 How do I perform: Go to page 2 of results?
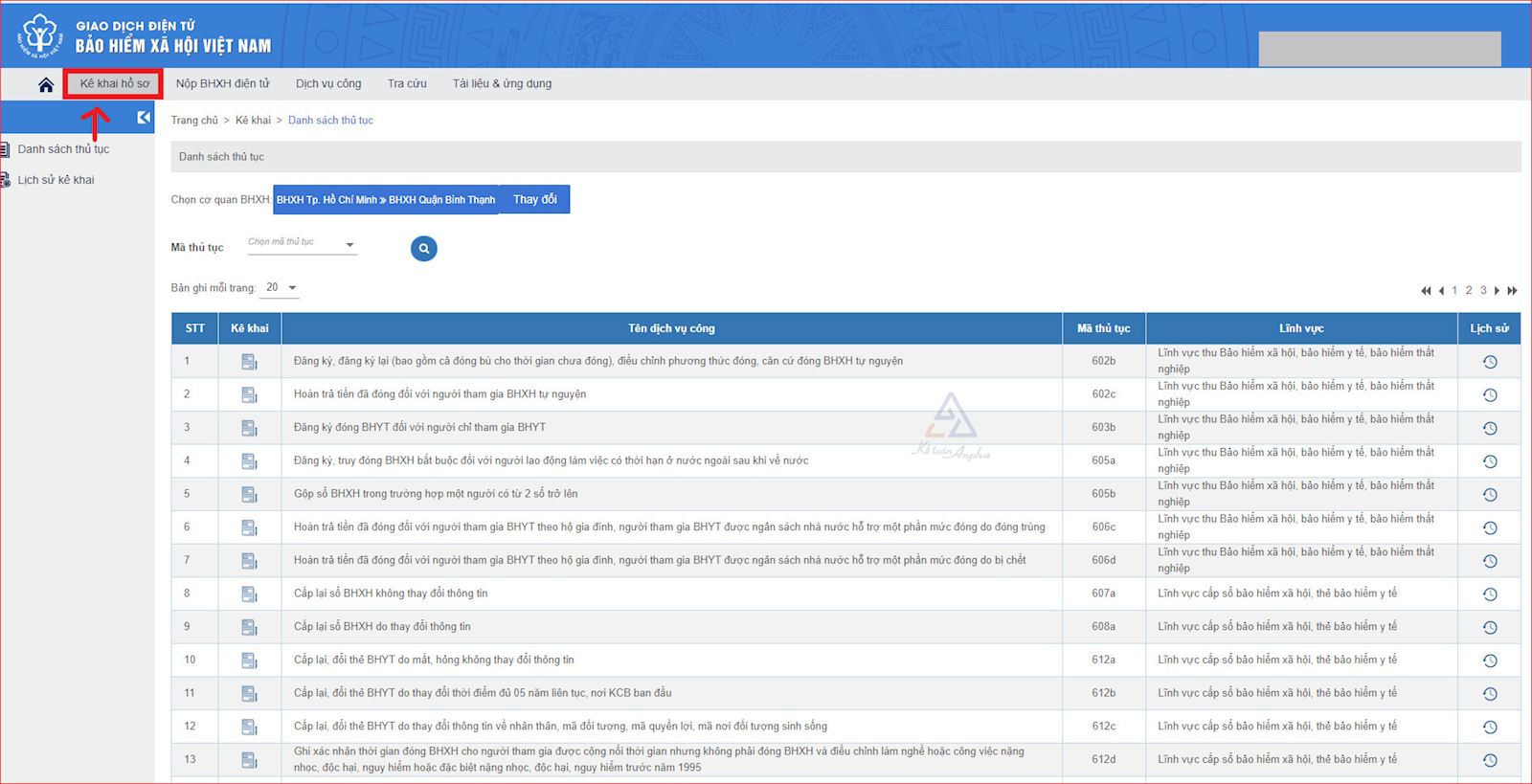(1469, 290)
